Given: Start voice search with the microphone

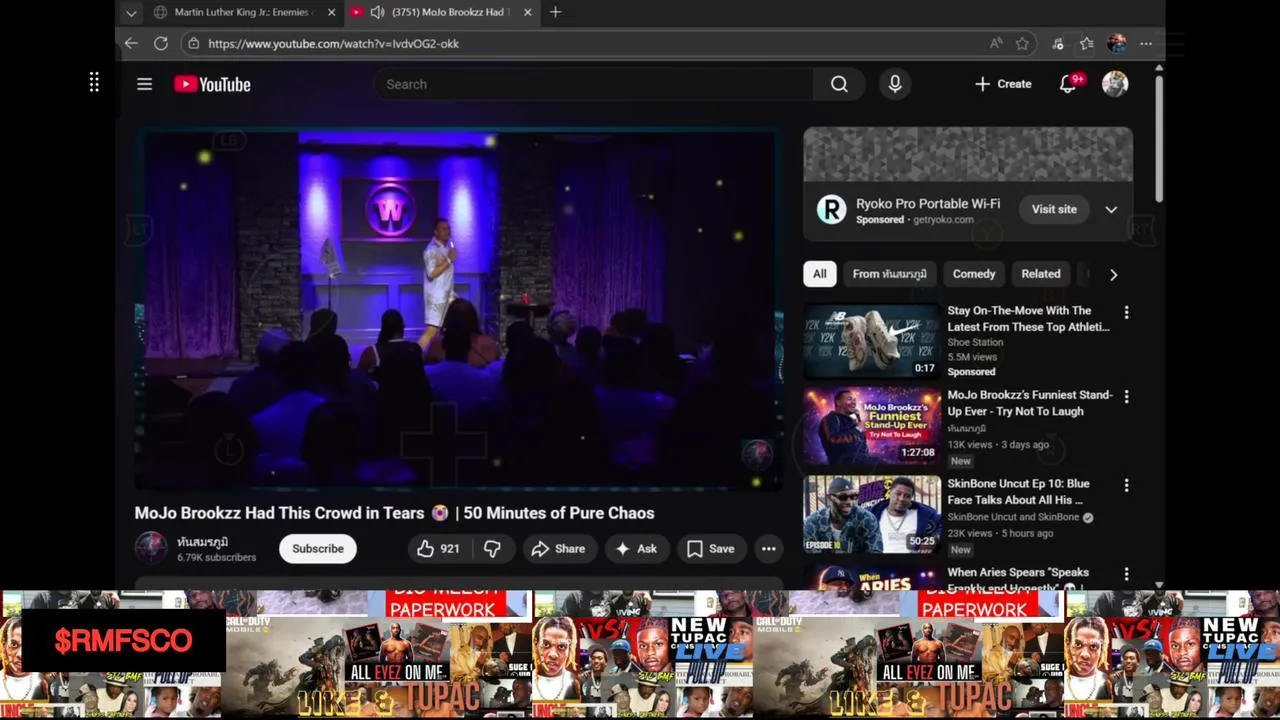Looking at the screenshot, I should 895,85.
